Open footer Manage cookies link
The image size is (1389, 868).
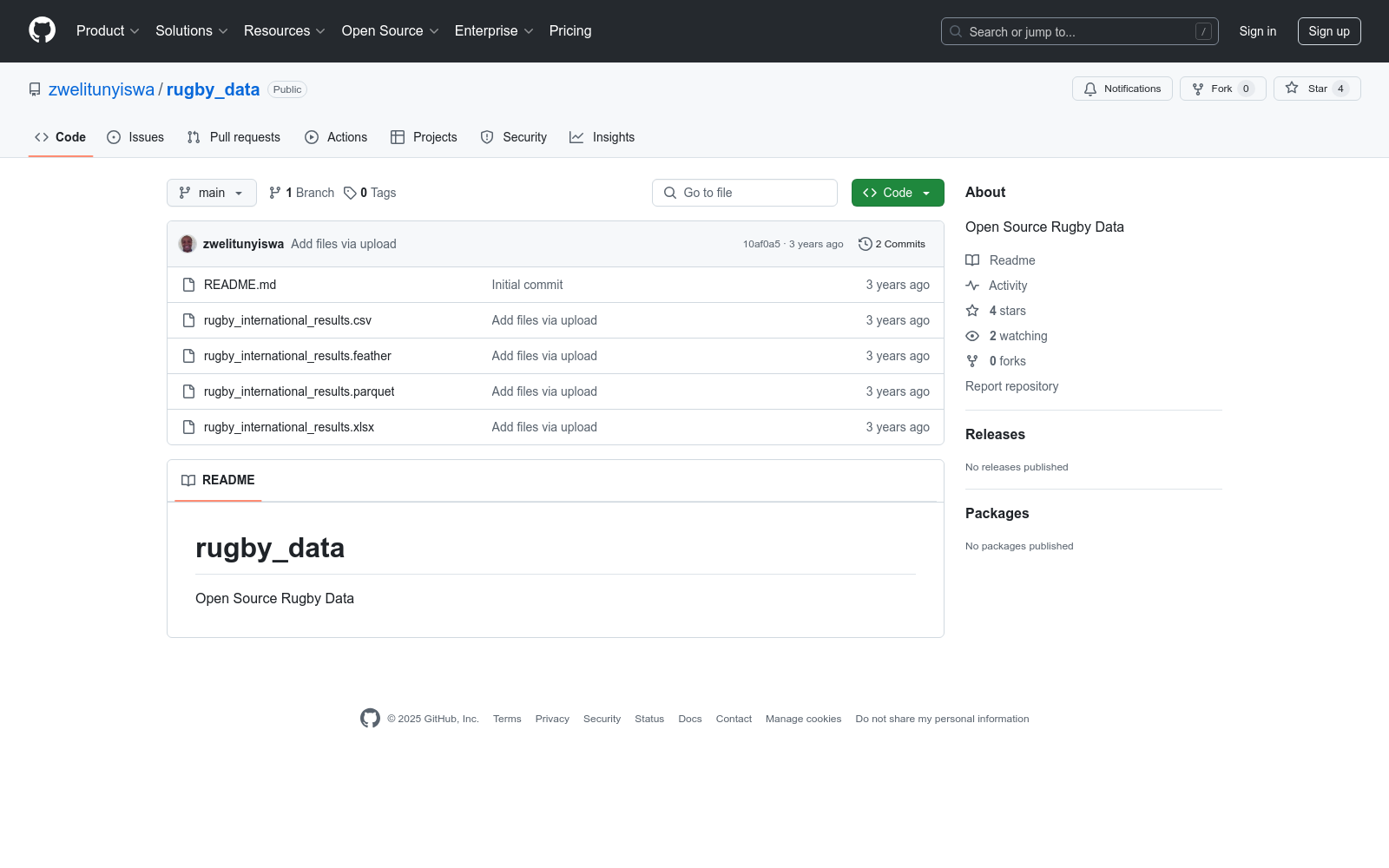(x=803, y=719)
